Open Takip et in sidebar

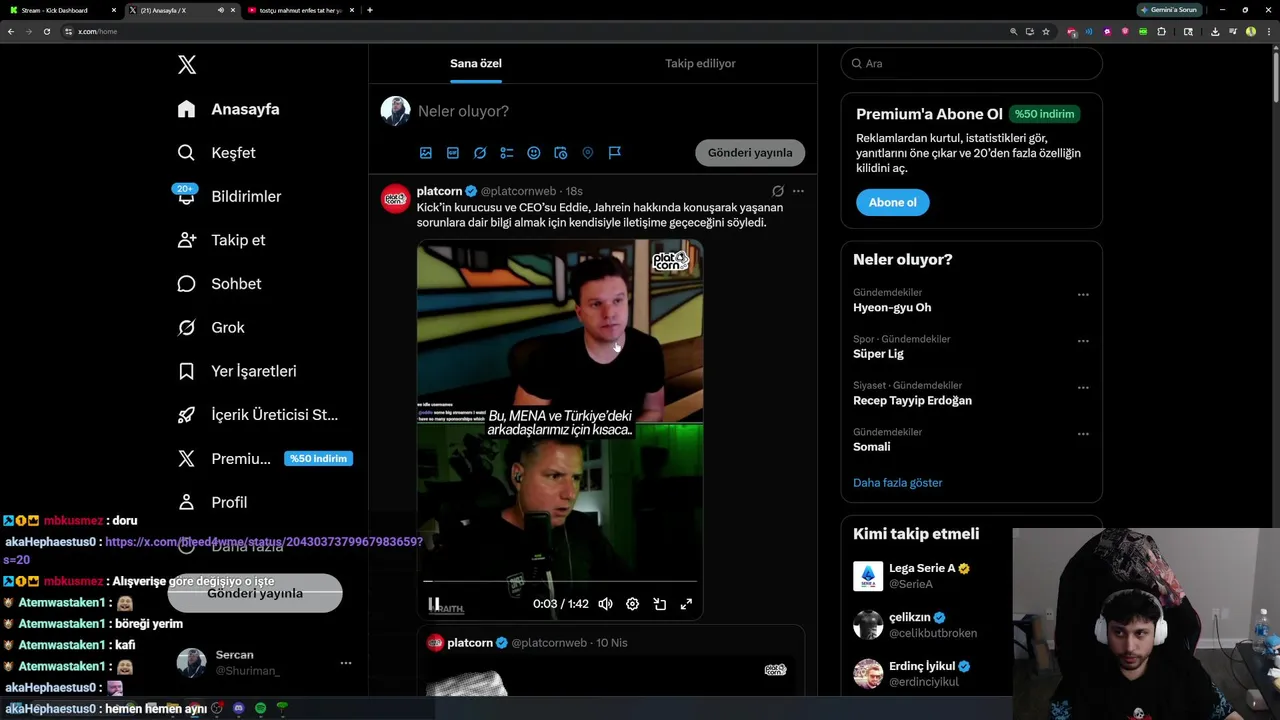221,240
